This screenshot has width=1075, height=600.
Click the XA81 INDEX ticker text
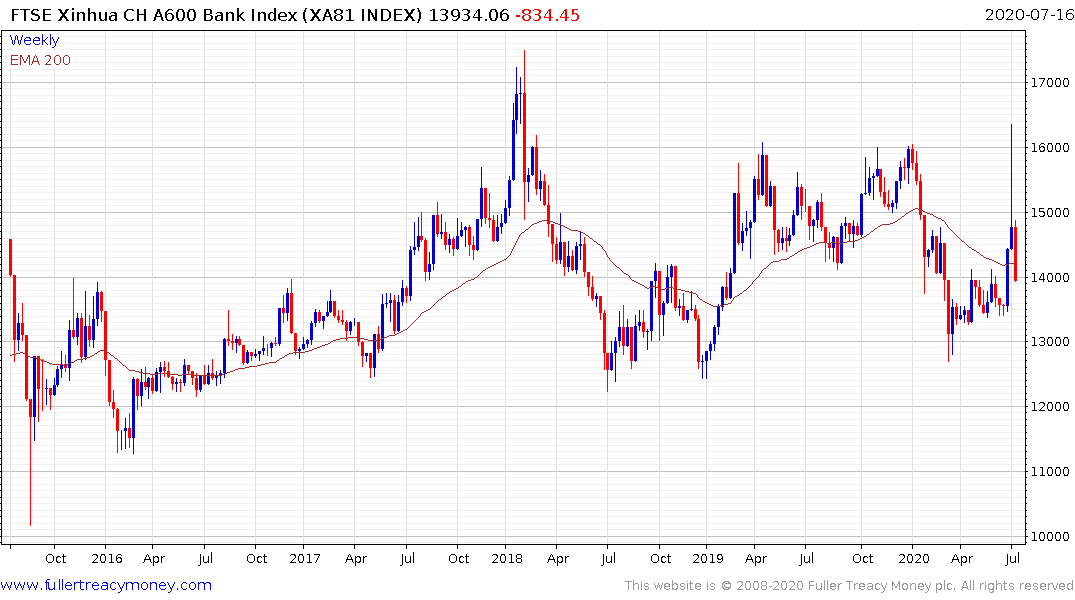363,14
